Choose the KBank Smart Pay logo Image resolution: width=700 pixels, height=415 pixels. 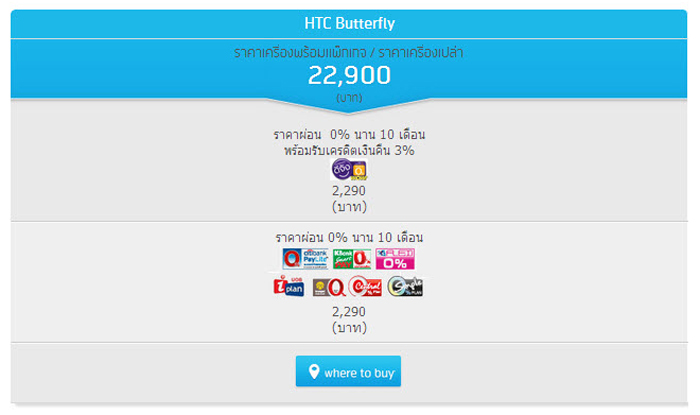coord(352,258)
